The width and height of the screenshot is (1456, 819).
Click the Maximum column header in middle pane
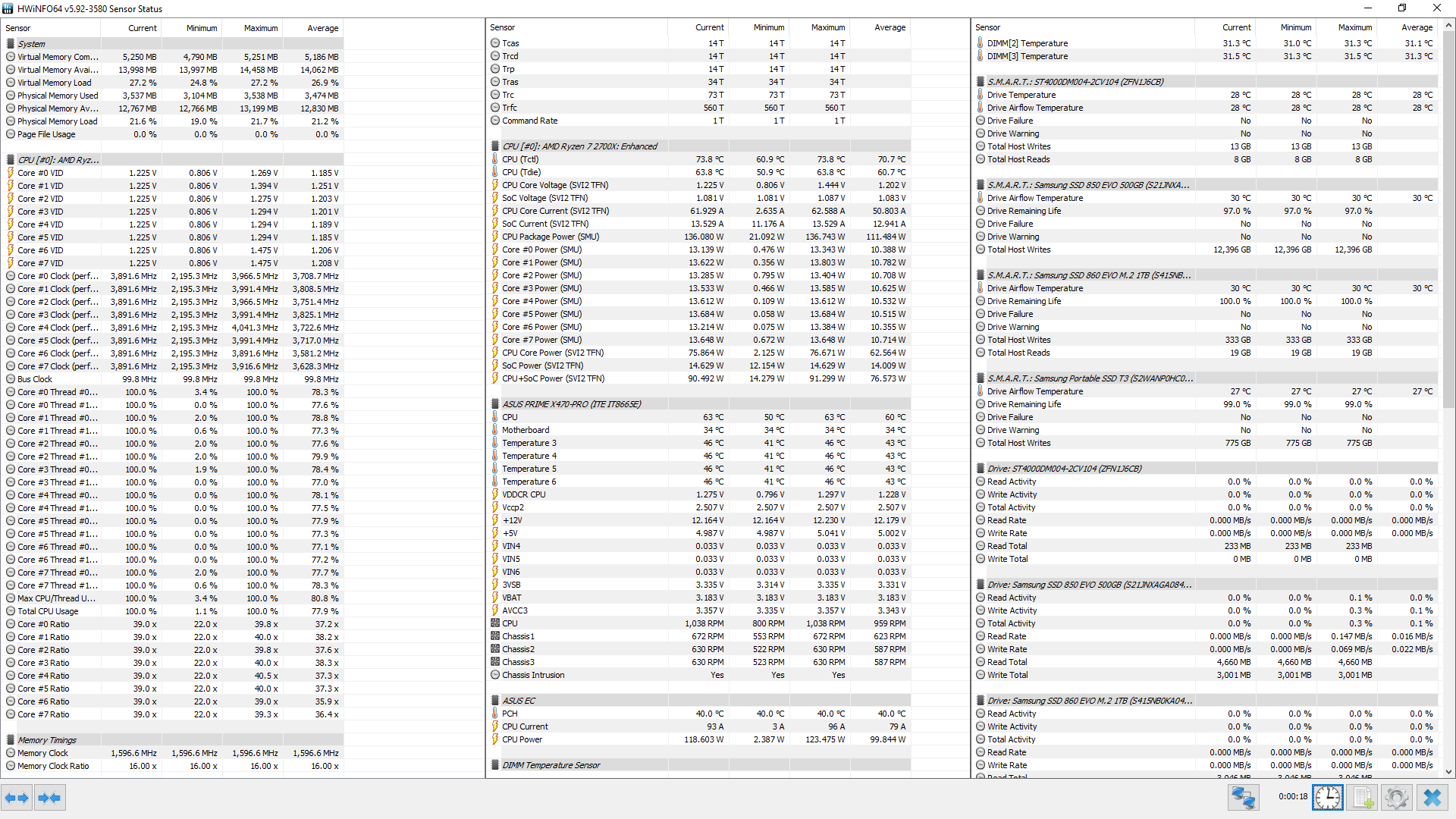(827, 27)
